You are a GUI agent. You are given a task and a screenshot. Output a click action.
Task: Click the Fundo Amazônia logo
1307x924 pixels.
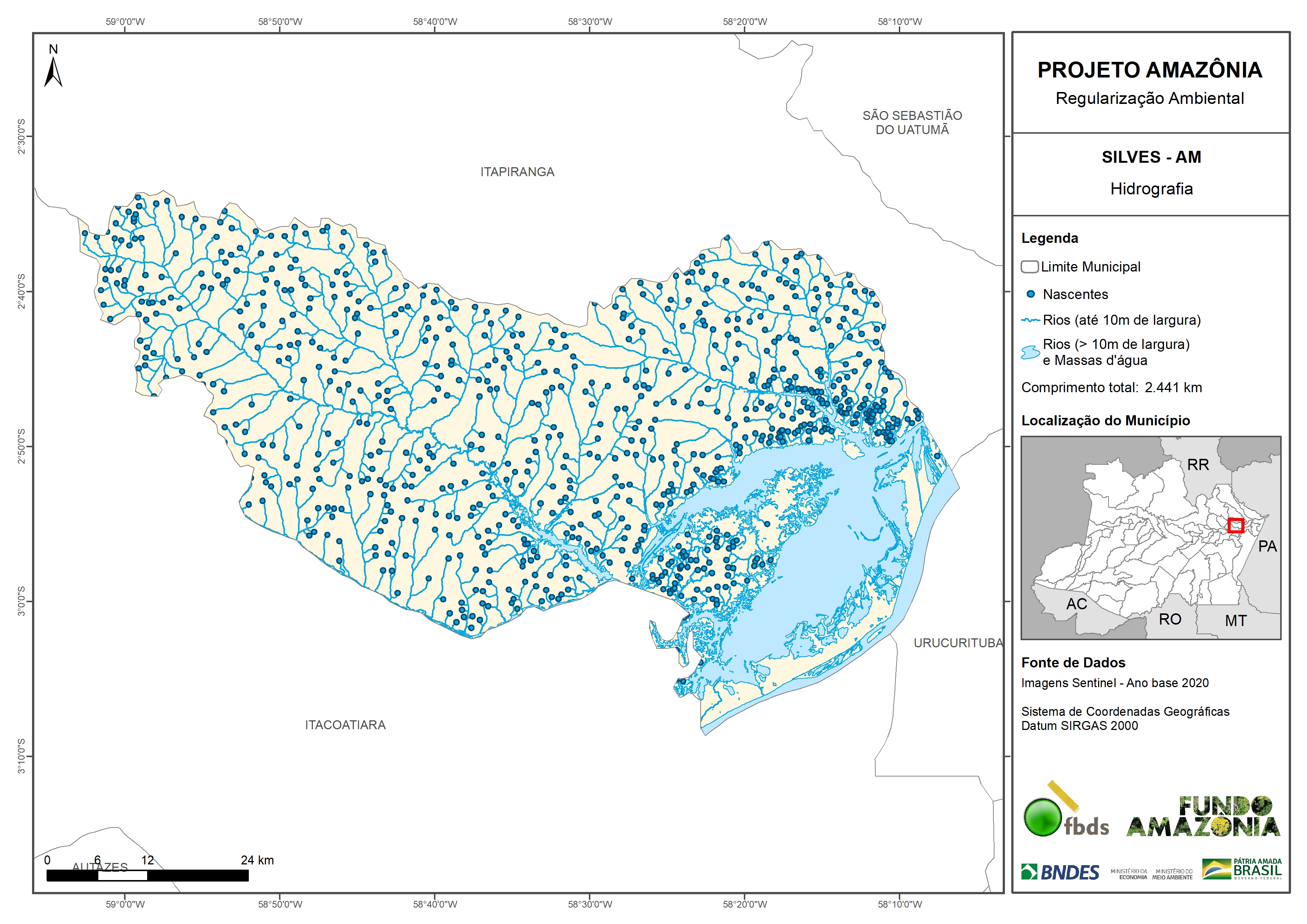1203,816
